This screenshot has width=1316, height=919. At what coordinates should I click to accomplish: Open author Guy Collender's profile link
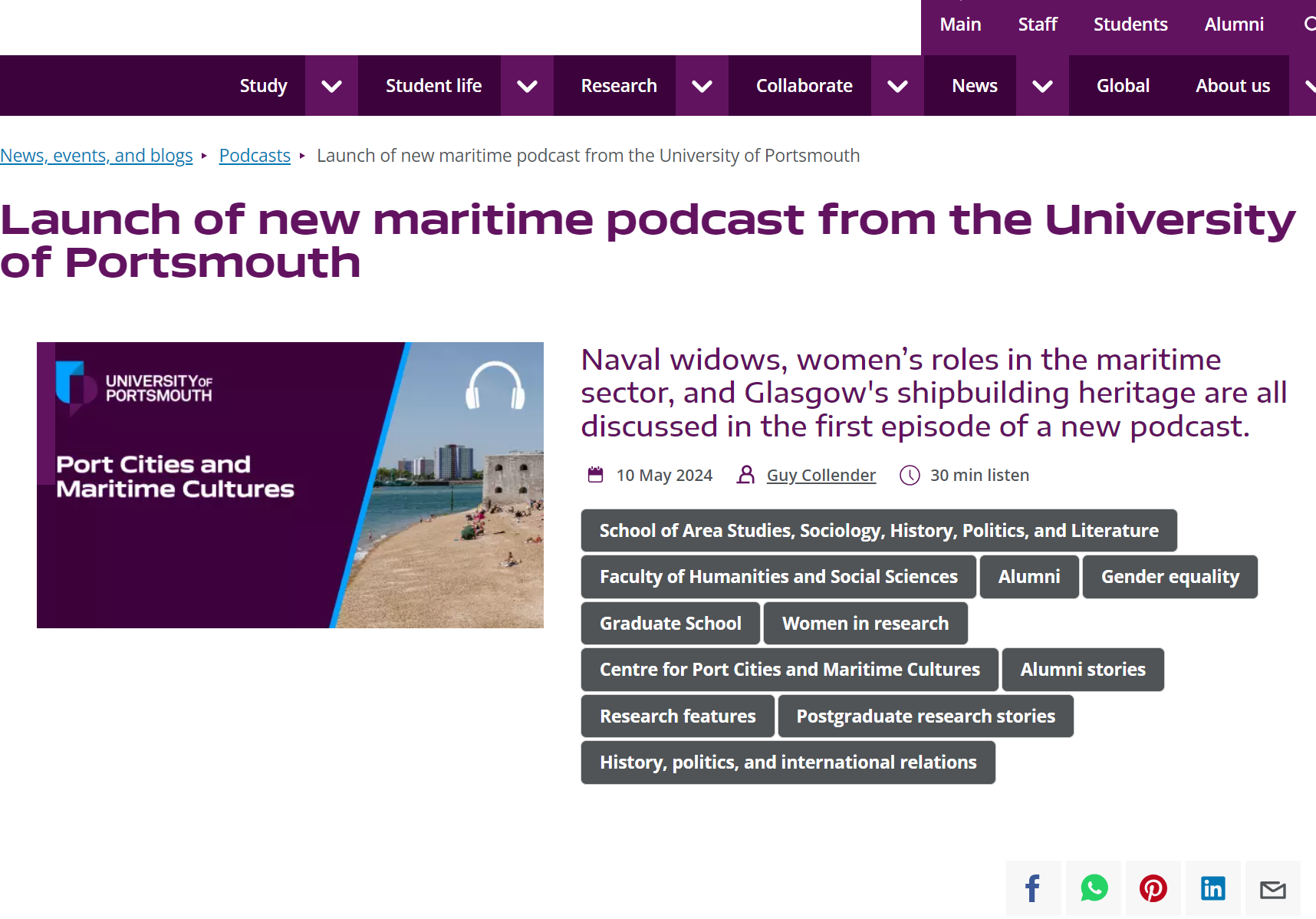click(821, 475)
